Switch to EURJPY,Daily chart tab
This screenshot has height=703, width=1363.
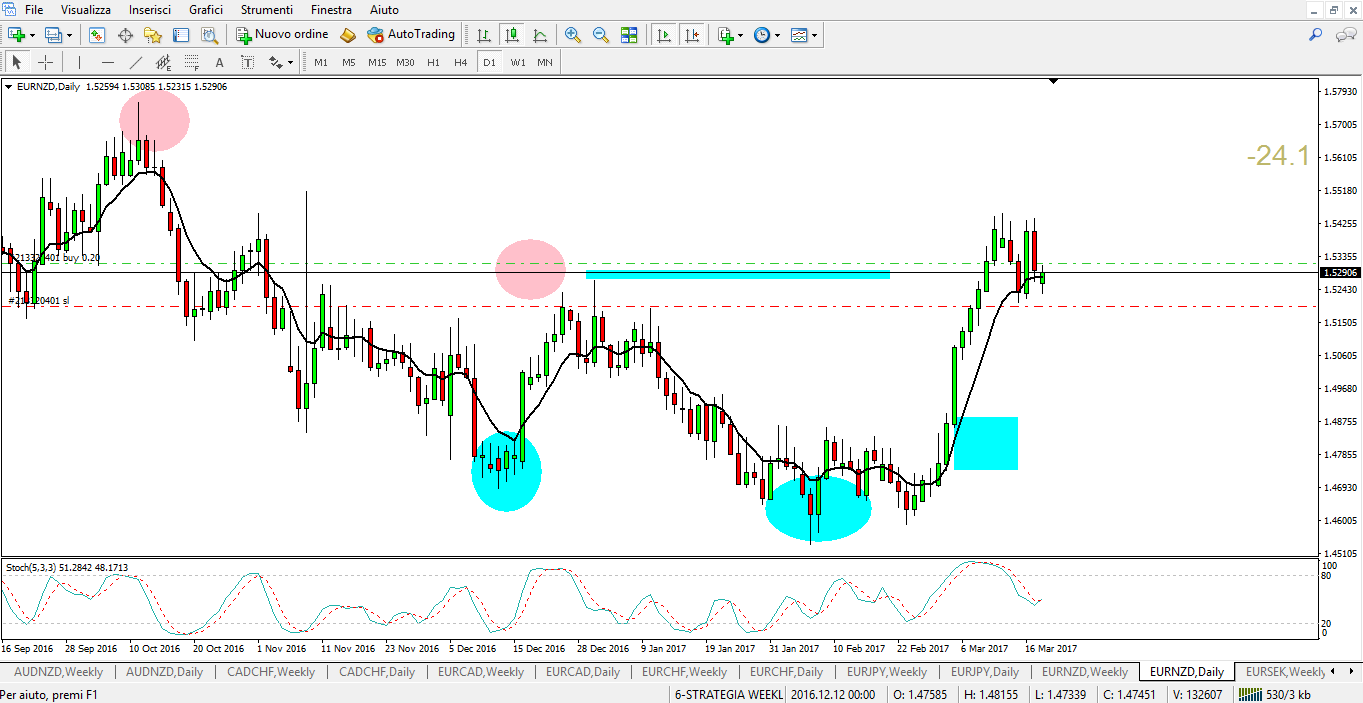point(985,672)
